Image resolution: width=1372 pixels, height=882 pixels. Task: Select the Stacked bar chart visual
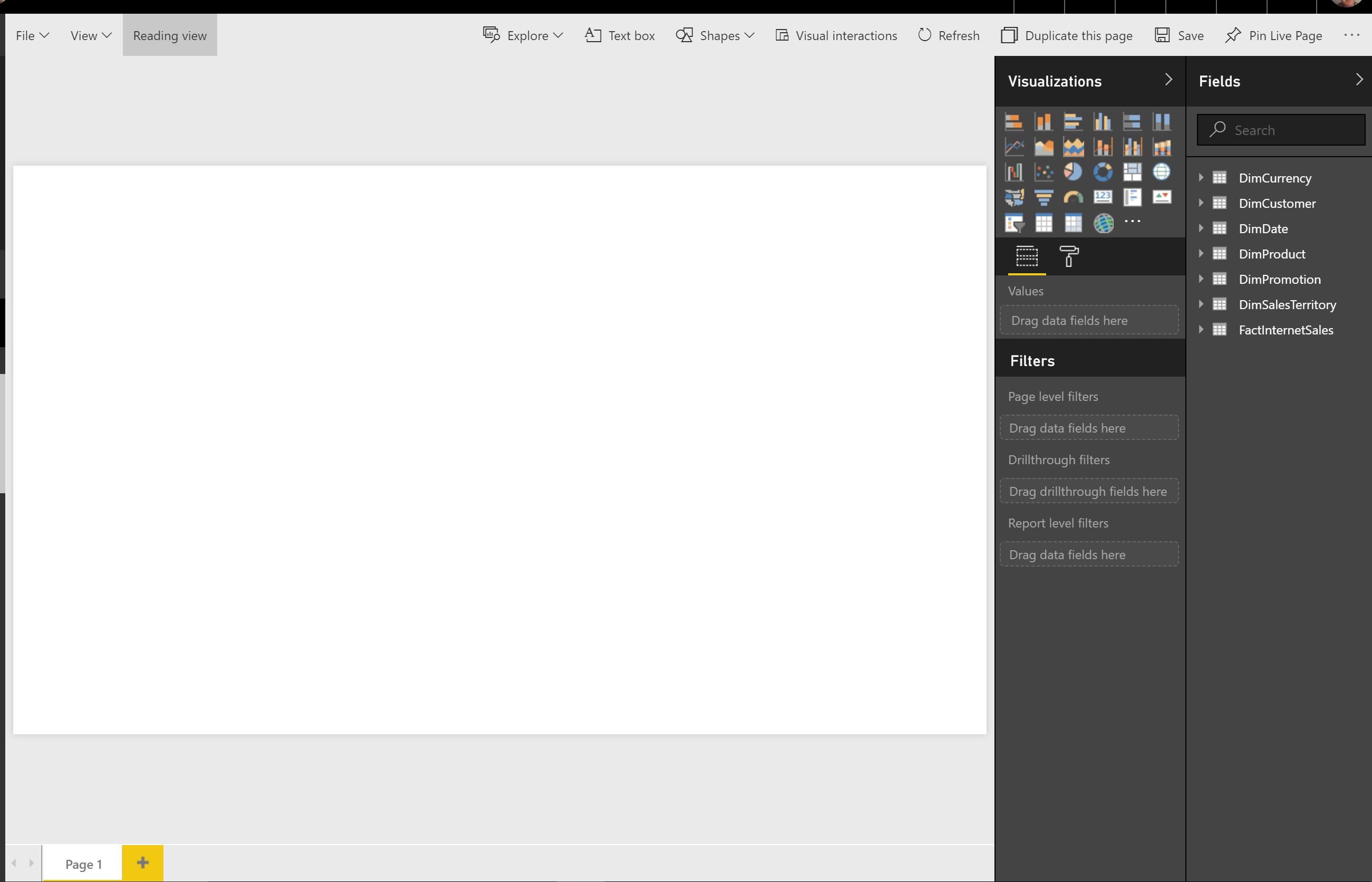point(1013,122)
